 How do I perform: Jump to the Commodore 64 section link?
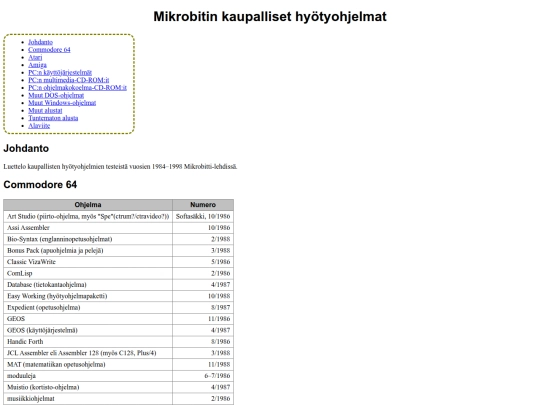pyautogui.click(x=49, y=50)
